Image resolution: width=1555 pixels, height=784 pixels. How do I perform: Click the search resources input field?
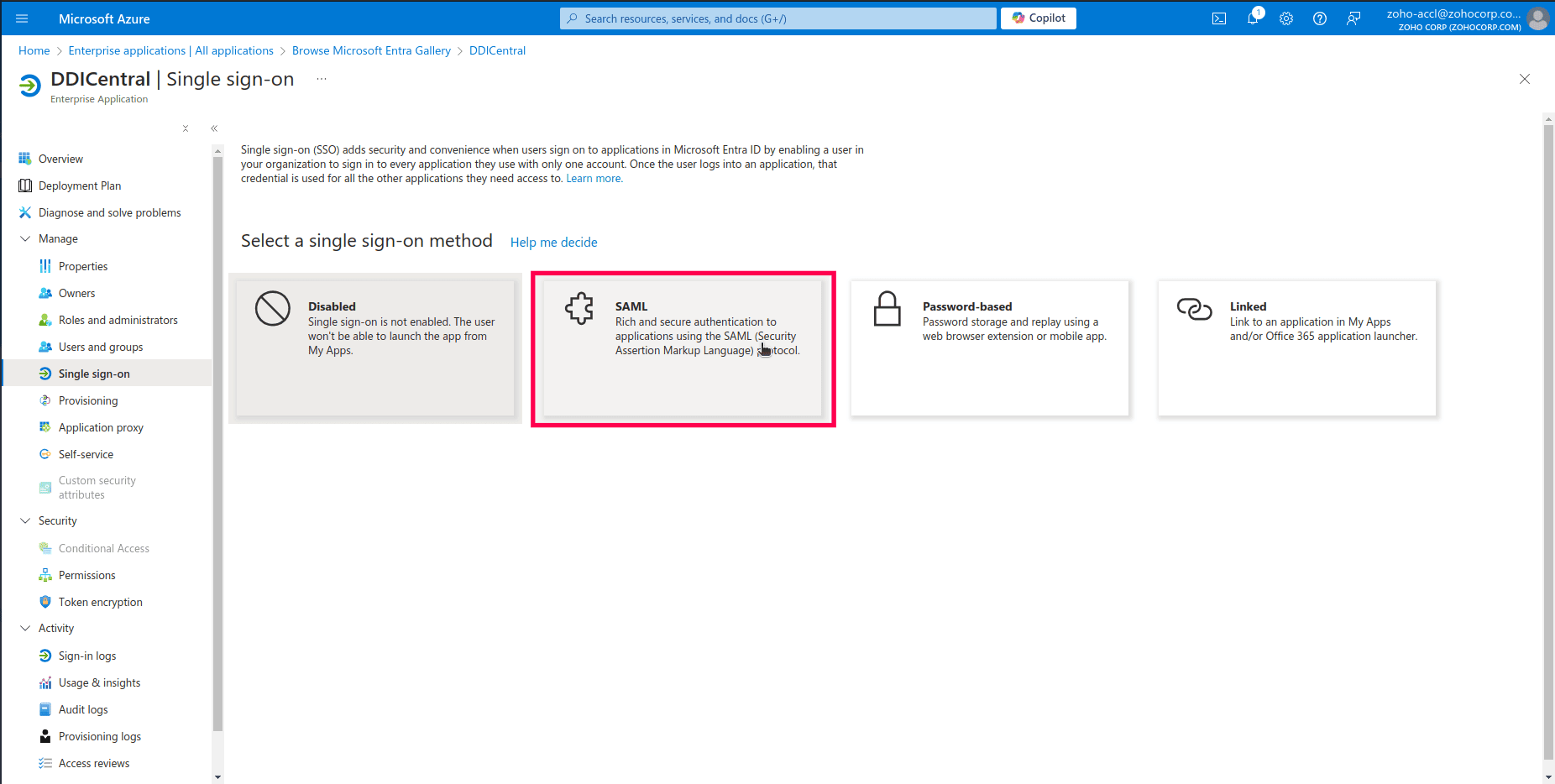coord(777,18)
